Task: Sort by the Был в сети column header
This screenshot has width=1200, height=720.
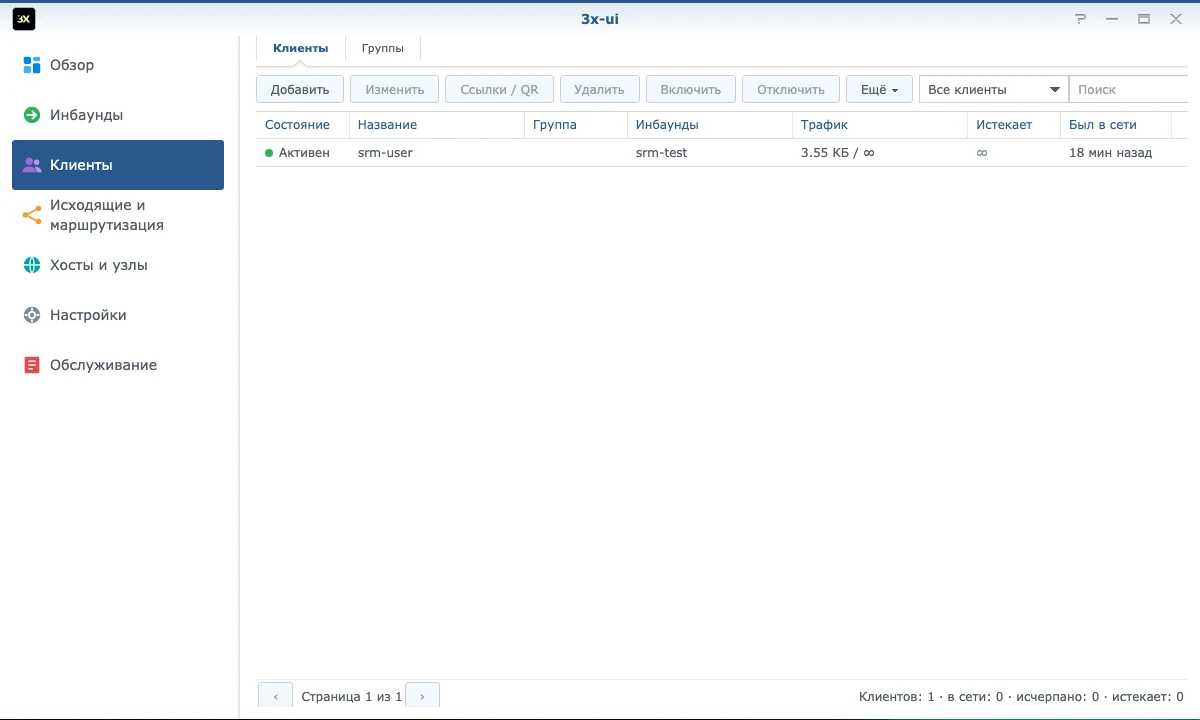Action: (x=1116, y=125)
